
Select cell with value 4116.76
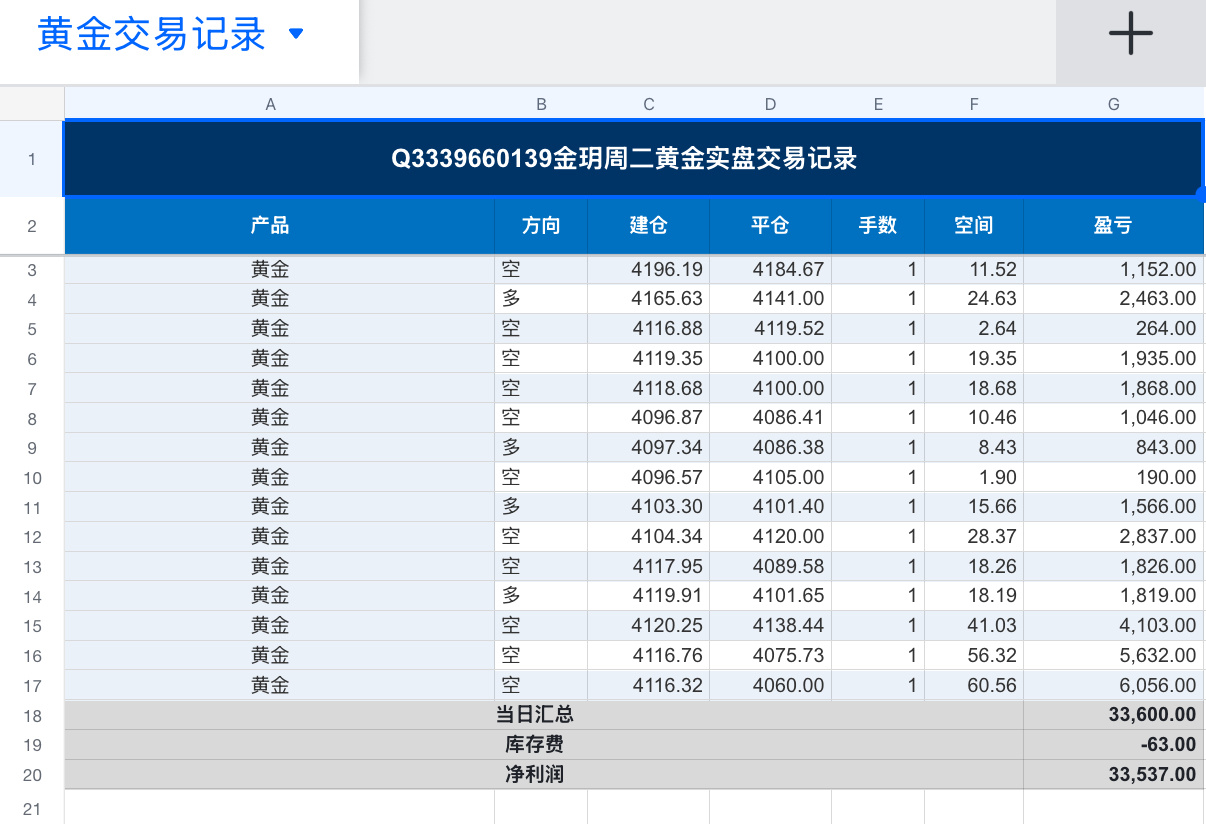coord(649,655)
